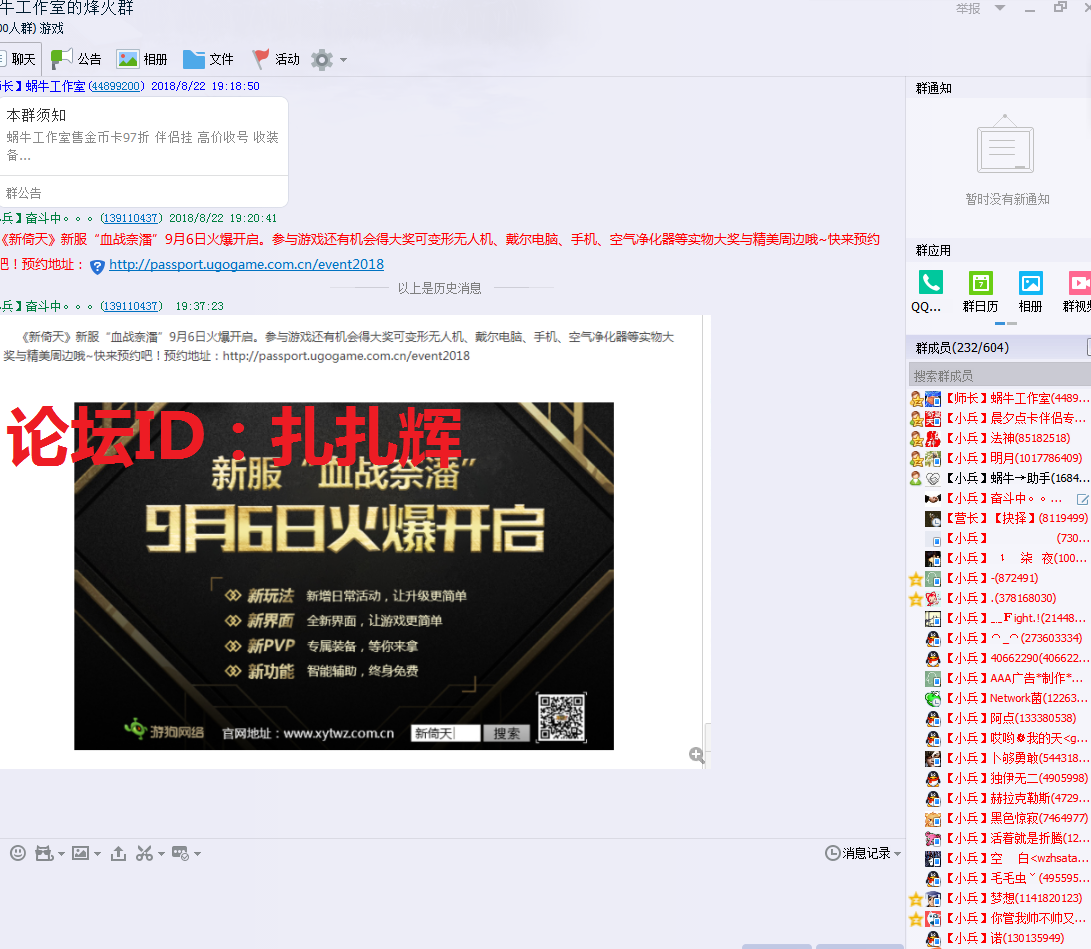Select member 染 夜
Image resolution: width=1091 pixels, height=949 pixels.
[x=999, y=559]
